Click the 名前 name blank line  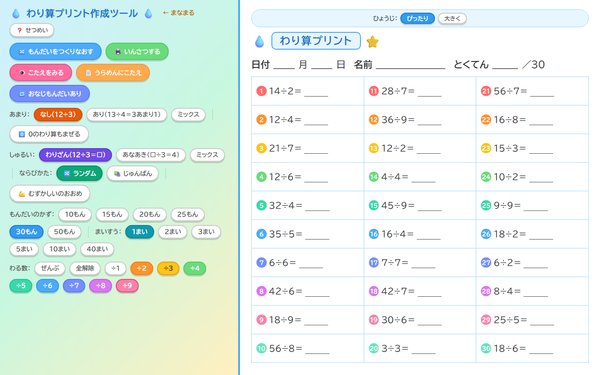411,66
